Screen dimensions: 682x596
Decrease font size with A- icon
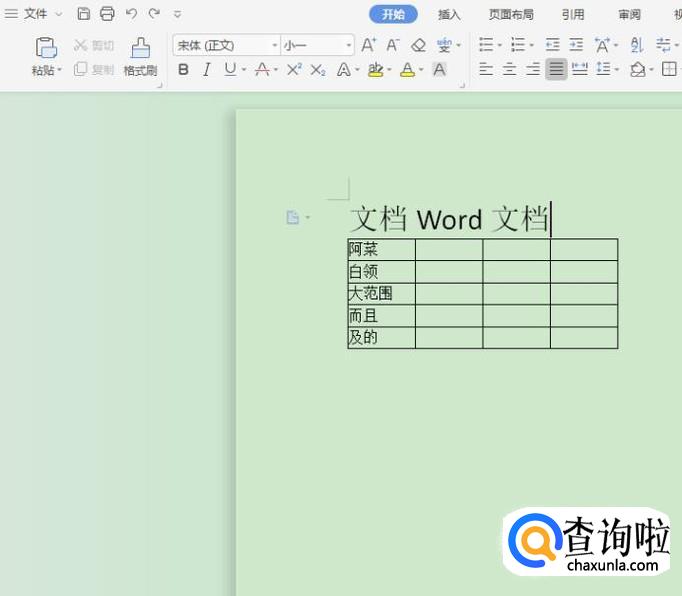click(x=393, y=45)
